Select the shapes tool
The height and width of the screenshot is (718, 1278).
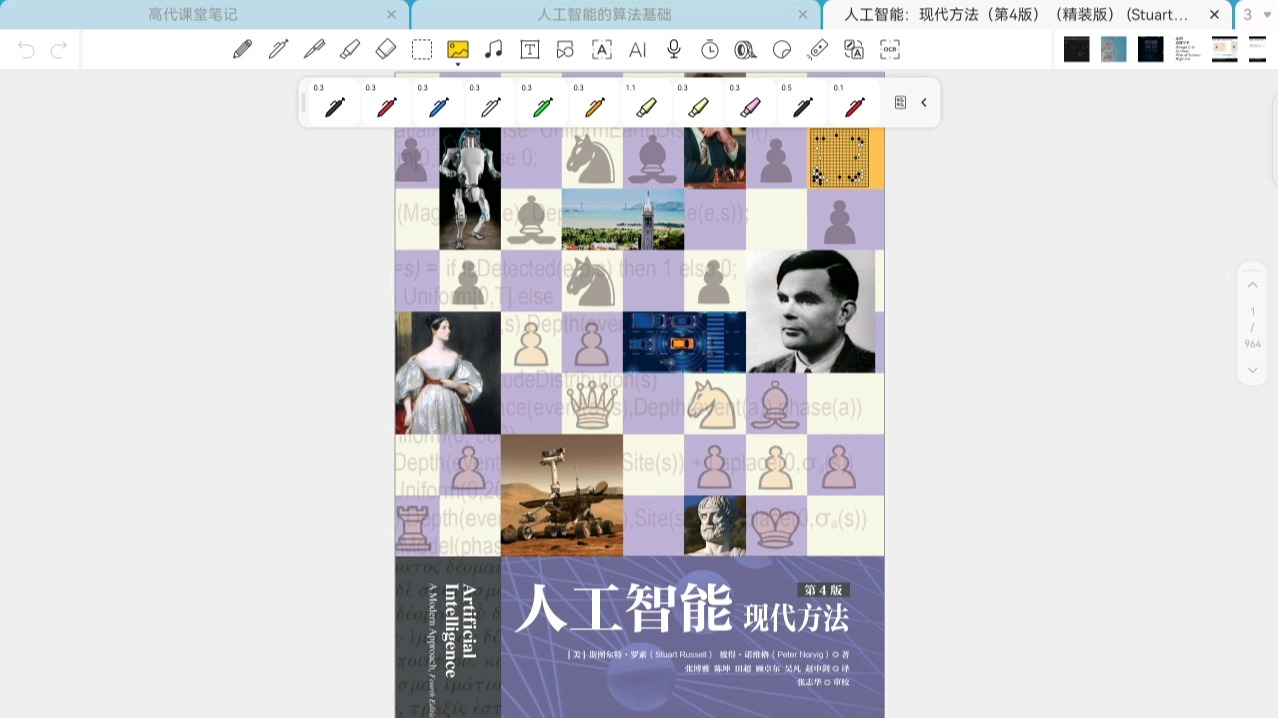pyautogui.click(x=566, y=49)
